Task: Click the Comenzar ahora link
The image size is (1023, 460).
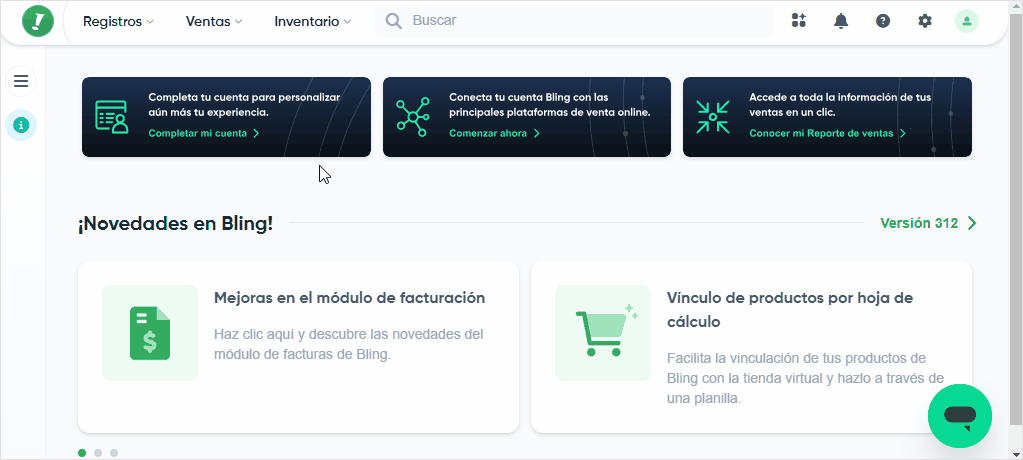Action: tap(488, 133)
